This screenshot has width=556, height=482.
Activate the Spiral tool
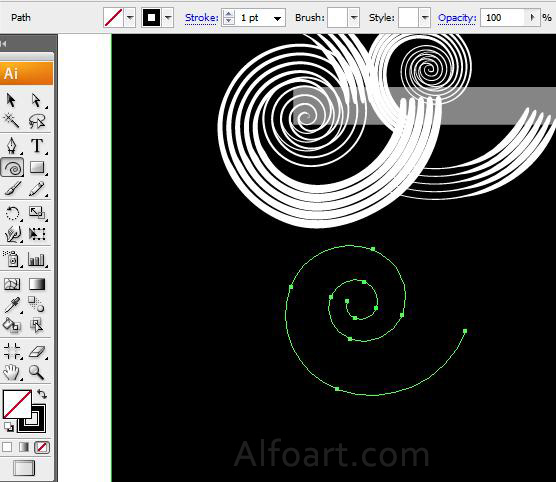pyautogui.click(x=13, y=167)
